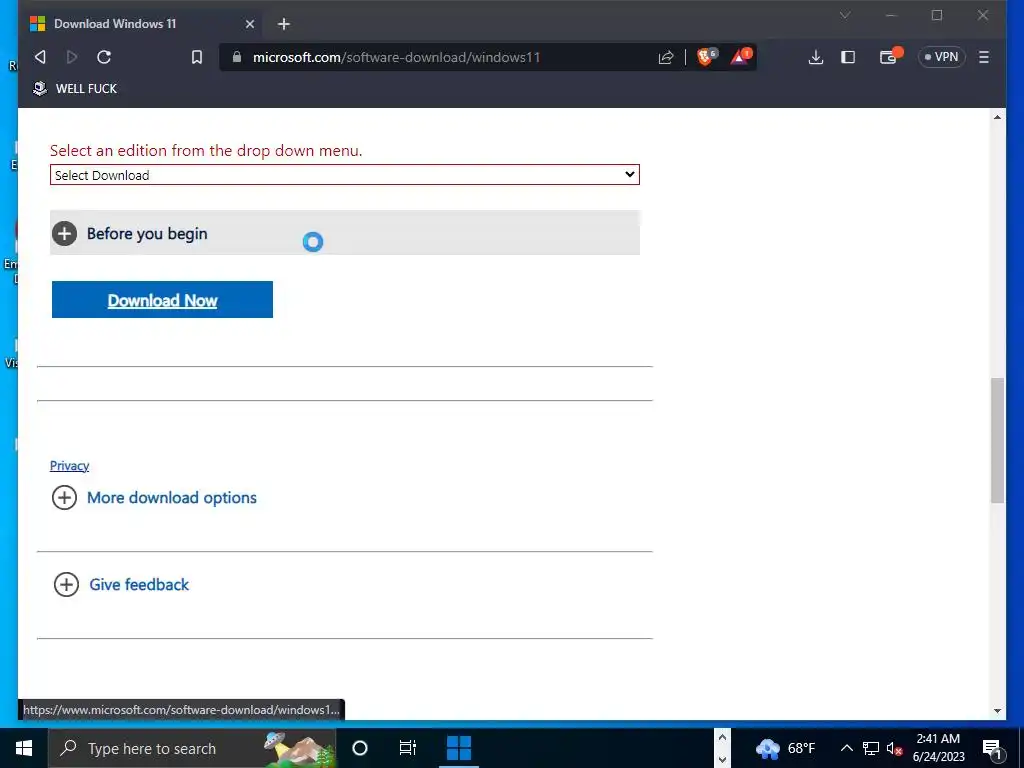Expand More download options
Screen dimensions: 1024x768
(154, 498)
